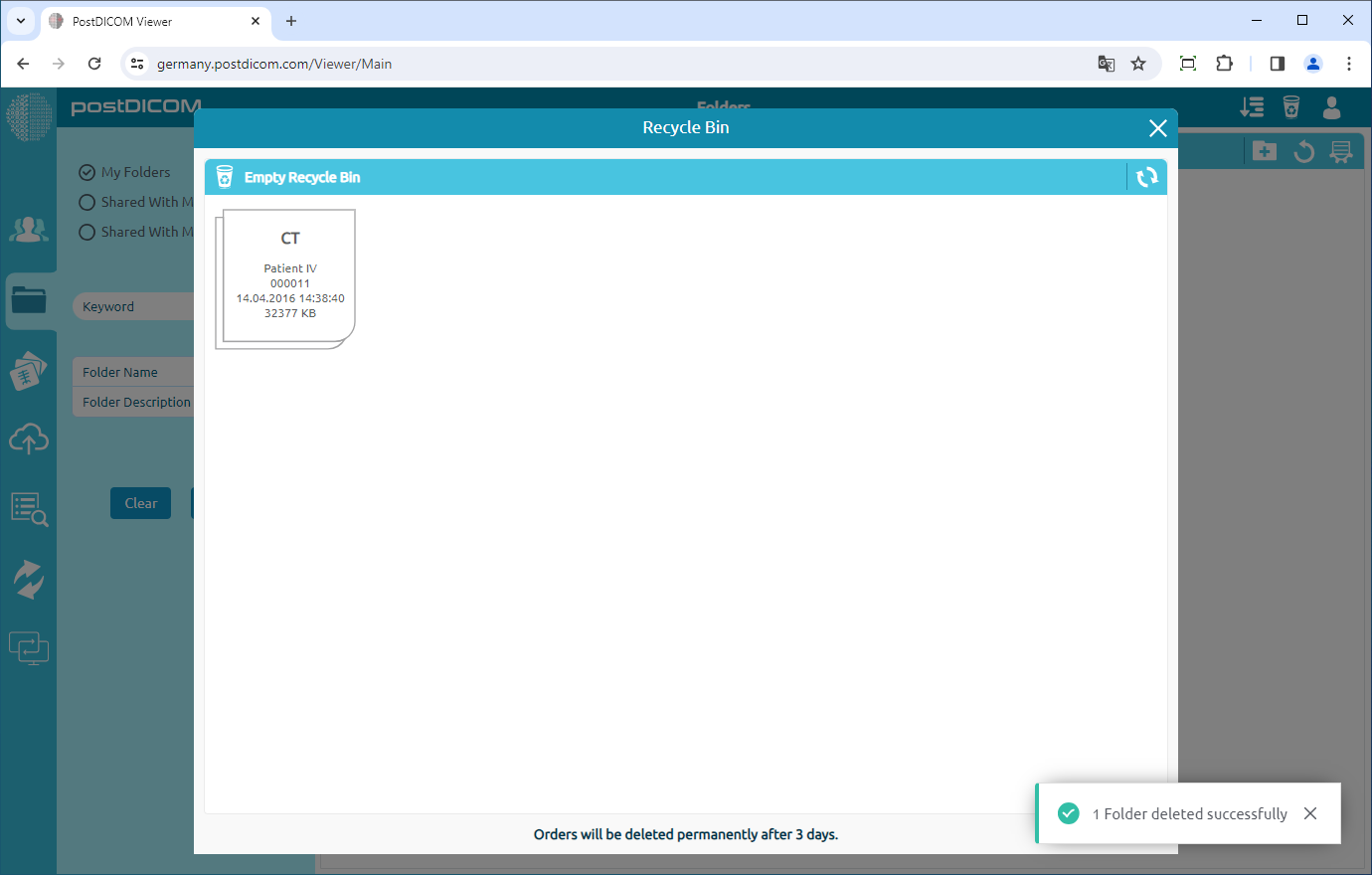Open the Chrome three-dot menu
This screenshot has height=875, width=1372.
coord(1349,63)
